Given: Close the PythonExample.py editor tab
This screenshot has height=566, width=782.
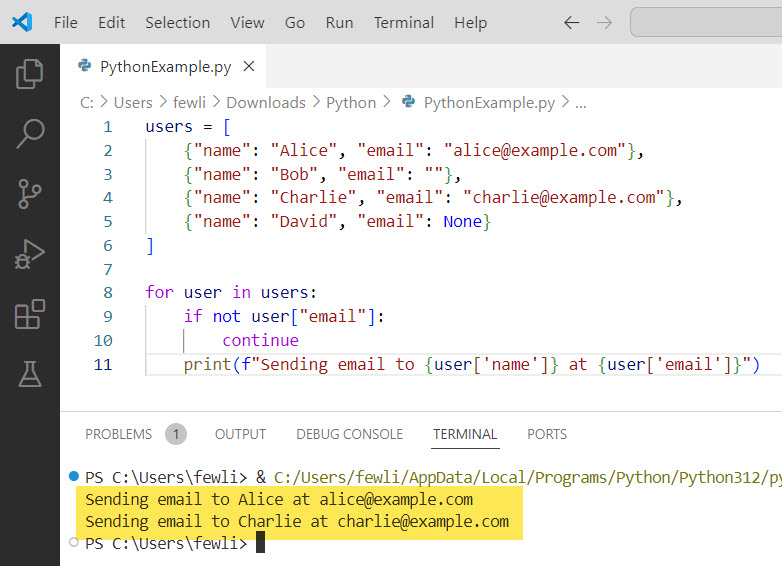Looking at the screenshot, I should [249, 67].
